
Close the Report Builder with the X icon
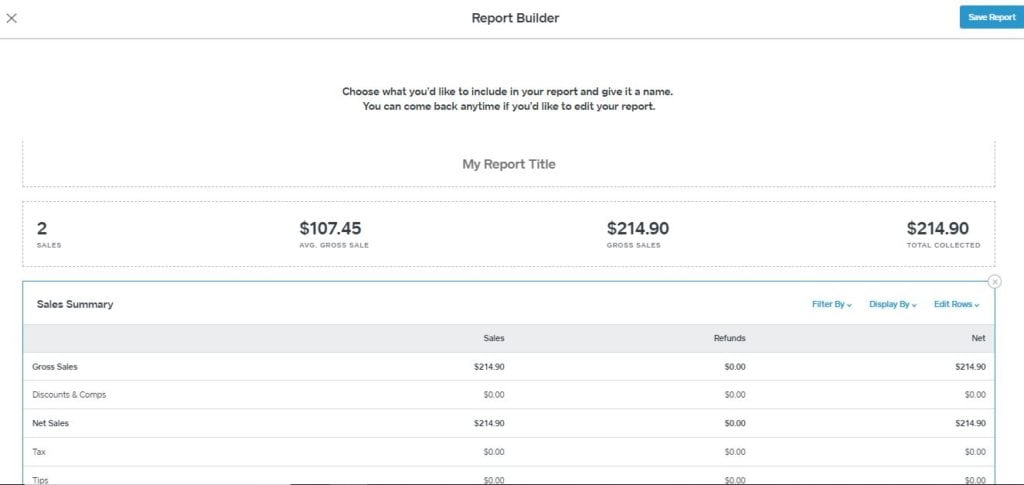(x=11, y=18)
